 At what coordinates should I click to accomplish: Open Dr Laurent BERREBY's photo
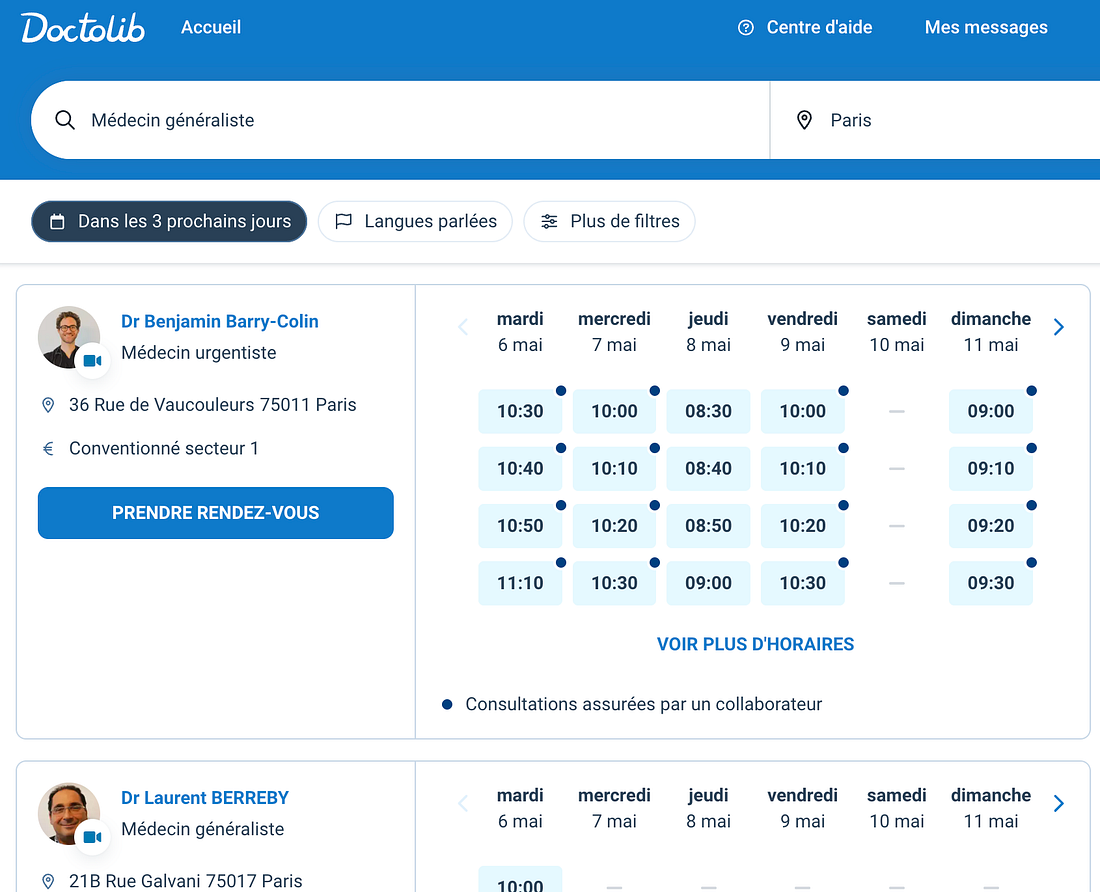coord(69,813)
